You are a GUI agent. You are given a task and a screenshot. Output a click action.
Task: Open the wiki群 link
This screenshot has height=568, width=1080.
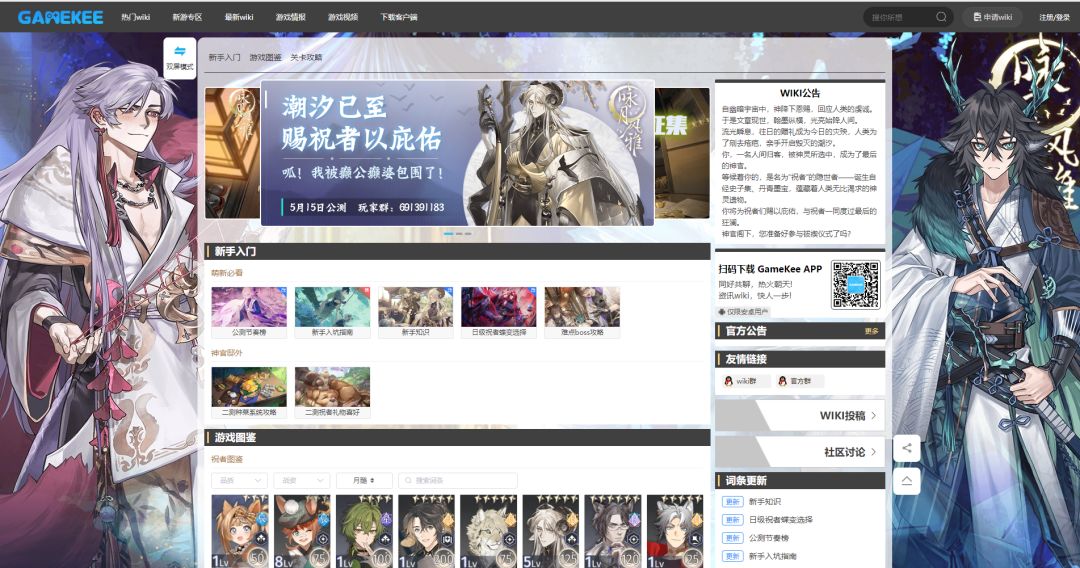pos(745,381)
